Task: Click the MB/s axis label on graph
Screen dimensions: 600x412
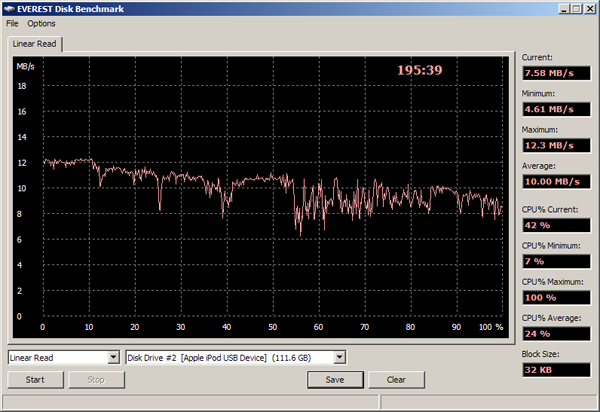Action: [25, 67]
